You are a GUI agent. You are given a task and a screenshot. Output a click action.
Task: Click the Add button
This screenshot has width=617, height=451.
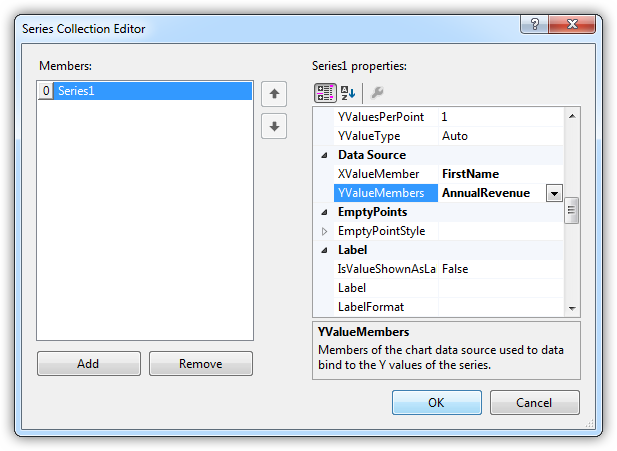click(88, 364)
